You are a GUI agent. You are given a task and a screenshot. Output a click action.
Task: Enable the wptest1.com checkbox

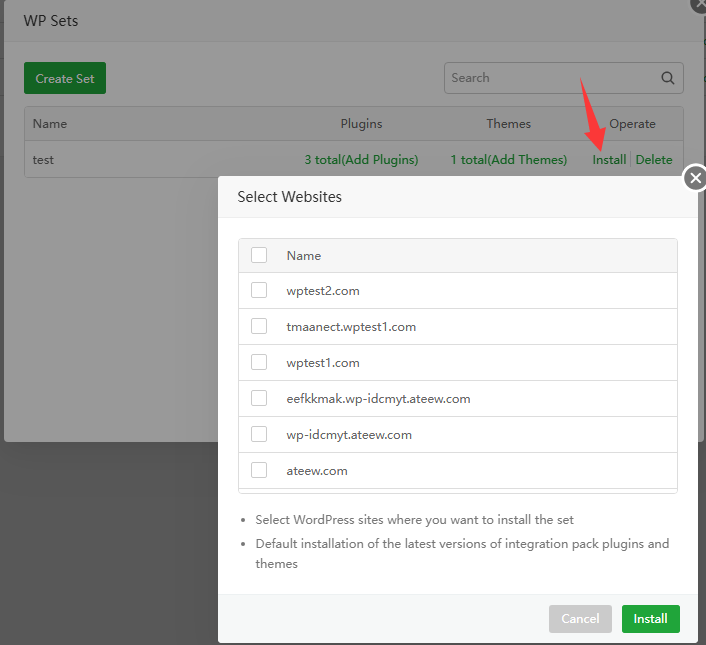pyautogui.click(x=259, y=362)
